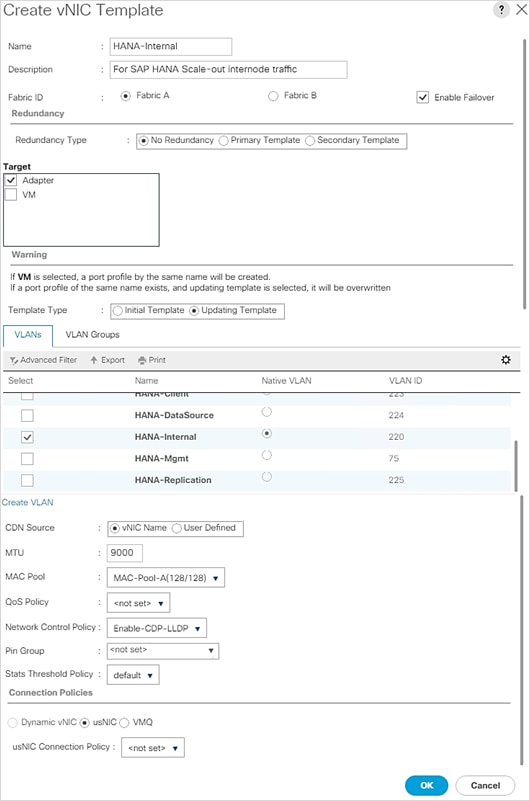This screenshot has width=530, height=801.
Task: Close the Create vNIC Template dialog
Action: pyautogui.click(x=521, y=10)
